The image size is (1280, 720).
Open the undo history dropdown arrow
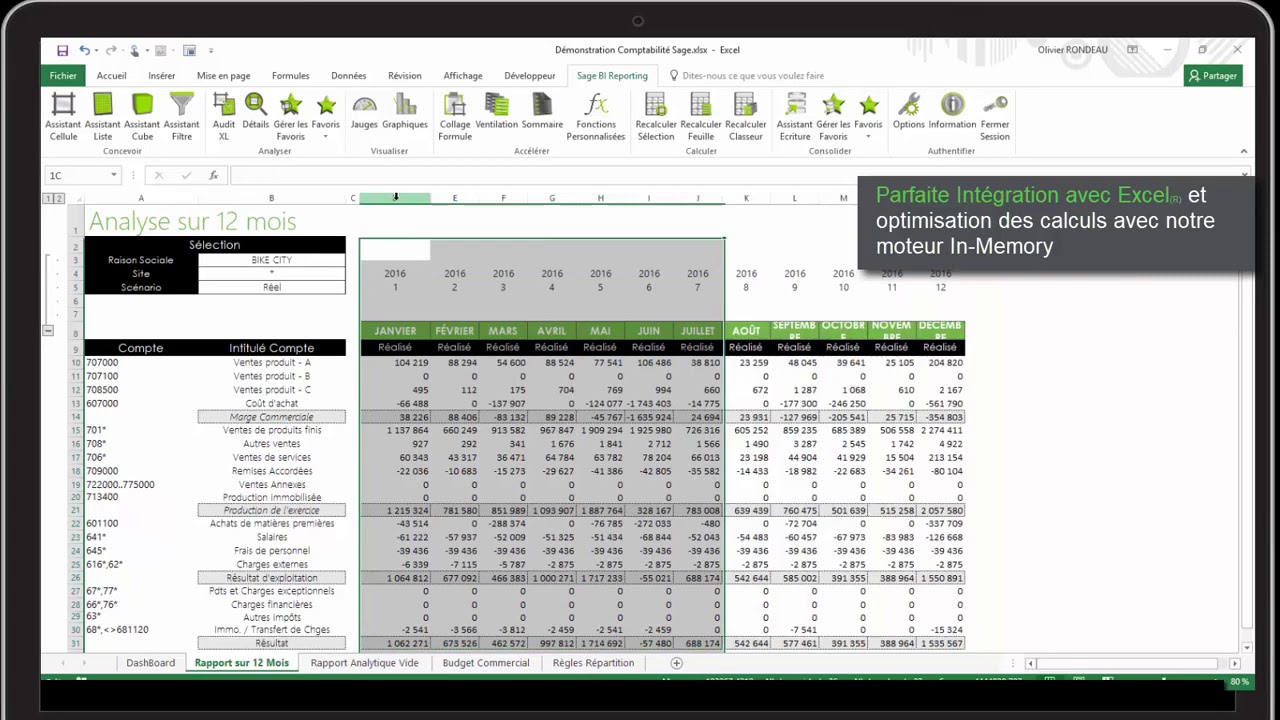(x=97, y=50)
